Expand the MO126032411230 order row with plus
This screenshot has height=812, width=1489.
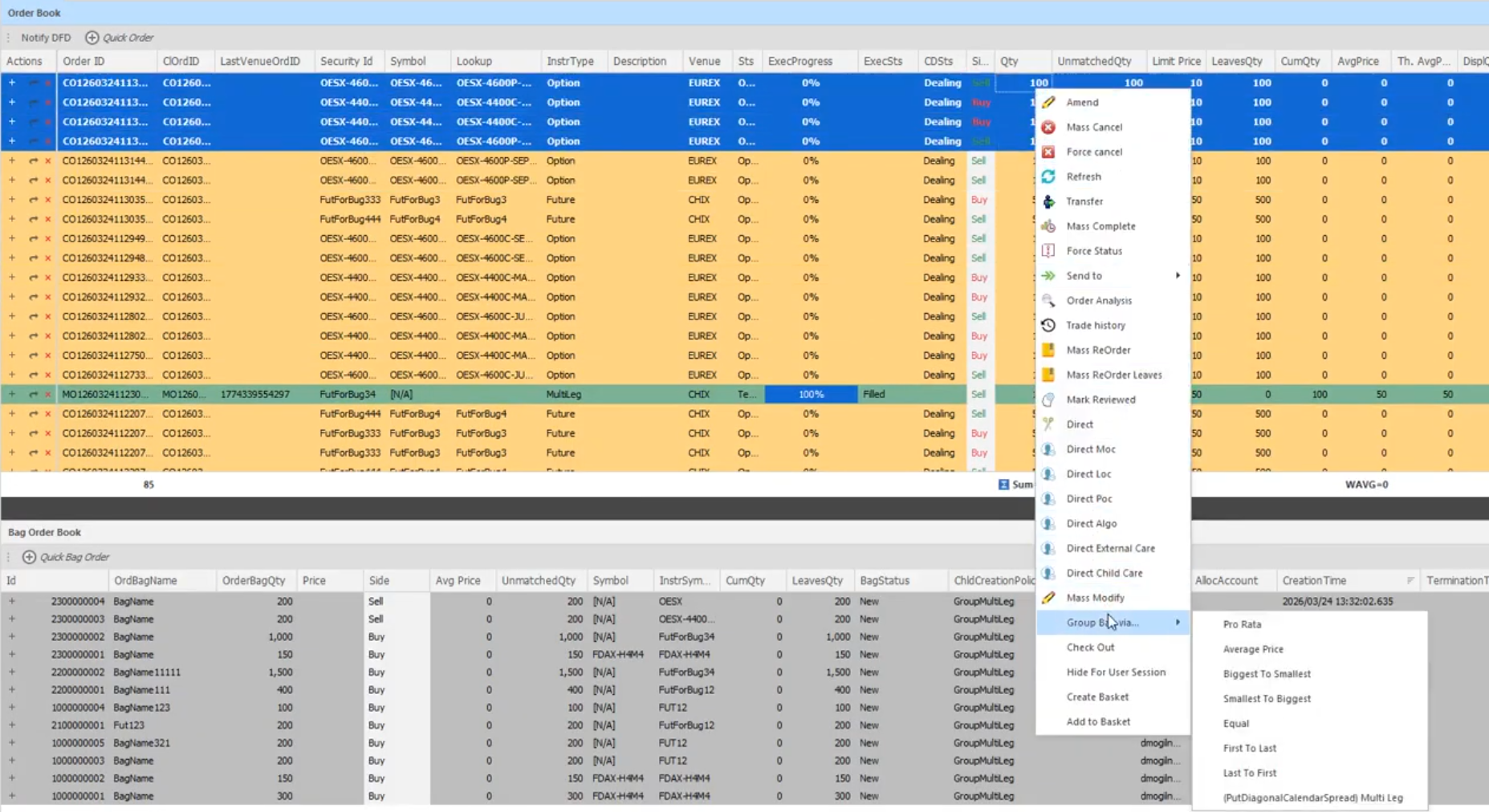[x=12, y=394]
